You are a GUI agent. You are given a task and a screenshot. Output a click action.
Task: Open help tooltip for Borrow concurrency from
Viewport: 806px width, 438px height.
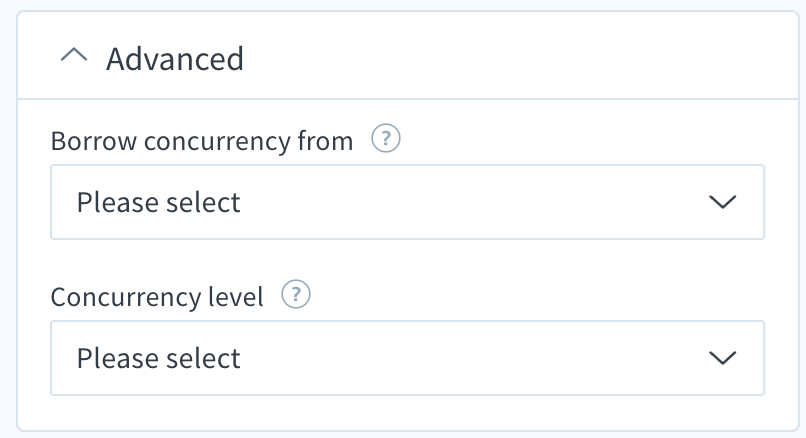click(x=386, y=139)
